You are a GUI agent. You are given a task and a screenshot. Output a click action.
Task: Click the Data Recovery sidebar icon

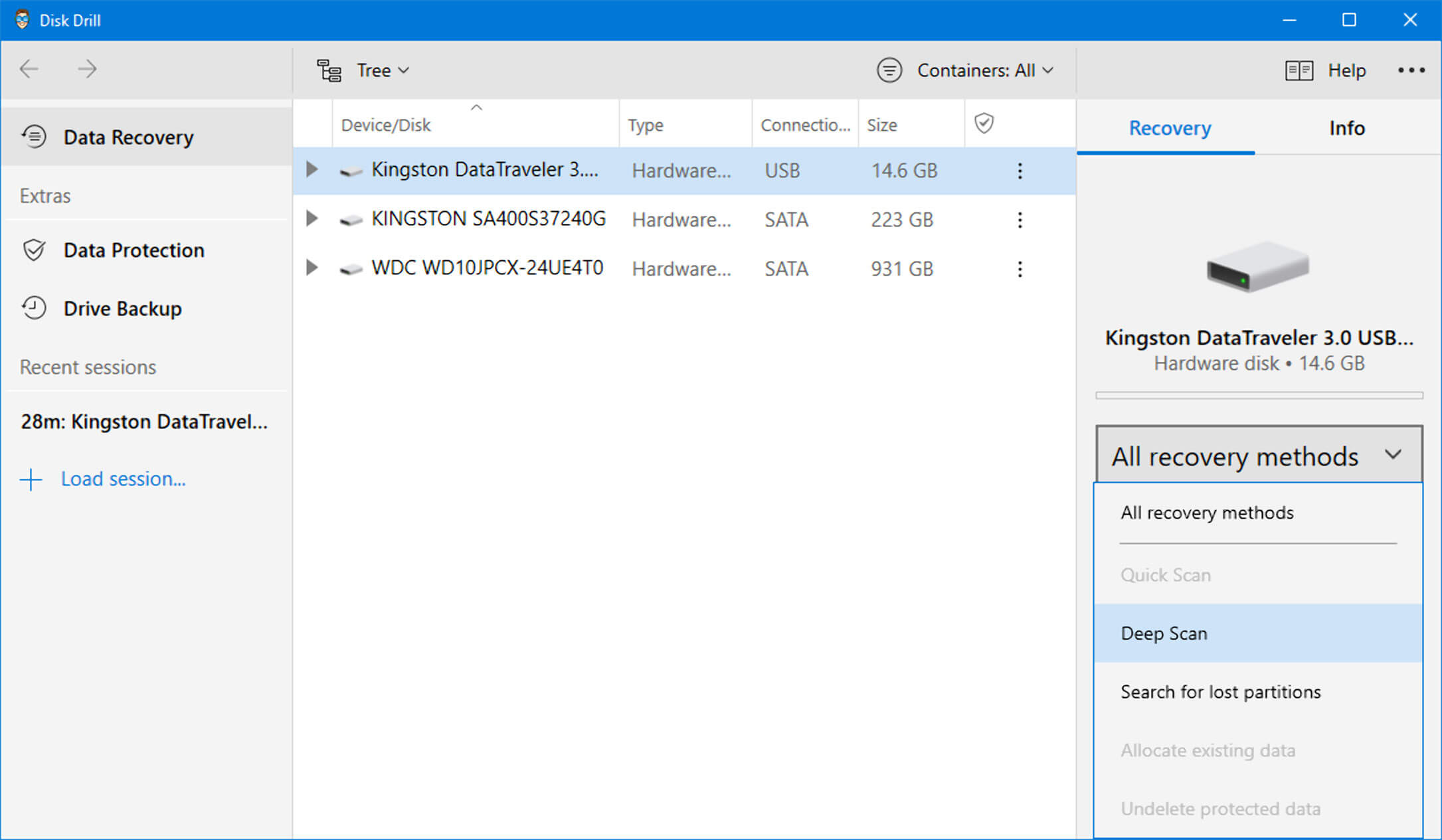(x=34, y=137)
